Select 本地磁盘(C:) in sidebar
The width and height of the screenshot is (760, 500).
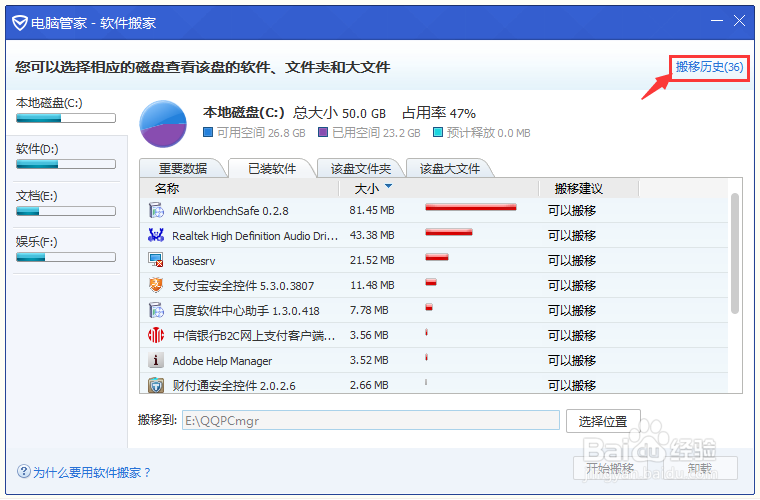point(66,111)
